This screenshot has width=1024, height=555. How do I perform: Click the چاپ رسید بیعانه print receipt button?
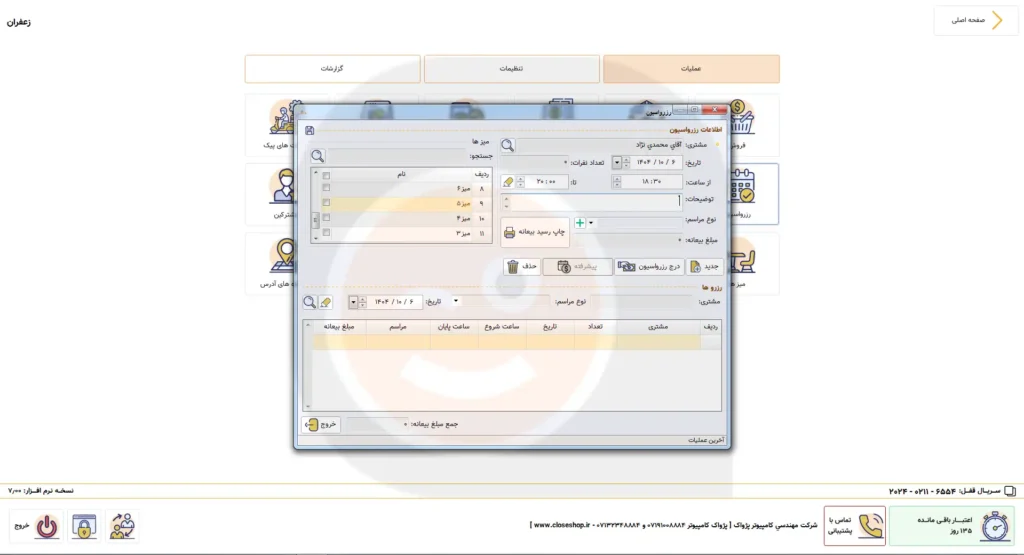coord(535,232)
